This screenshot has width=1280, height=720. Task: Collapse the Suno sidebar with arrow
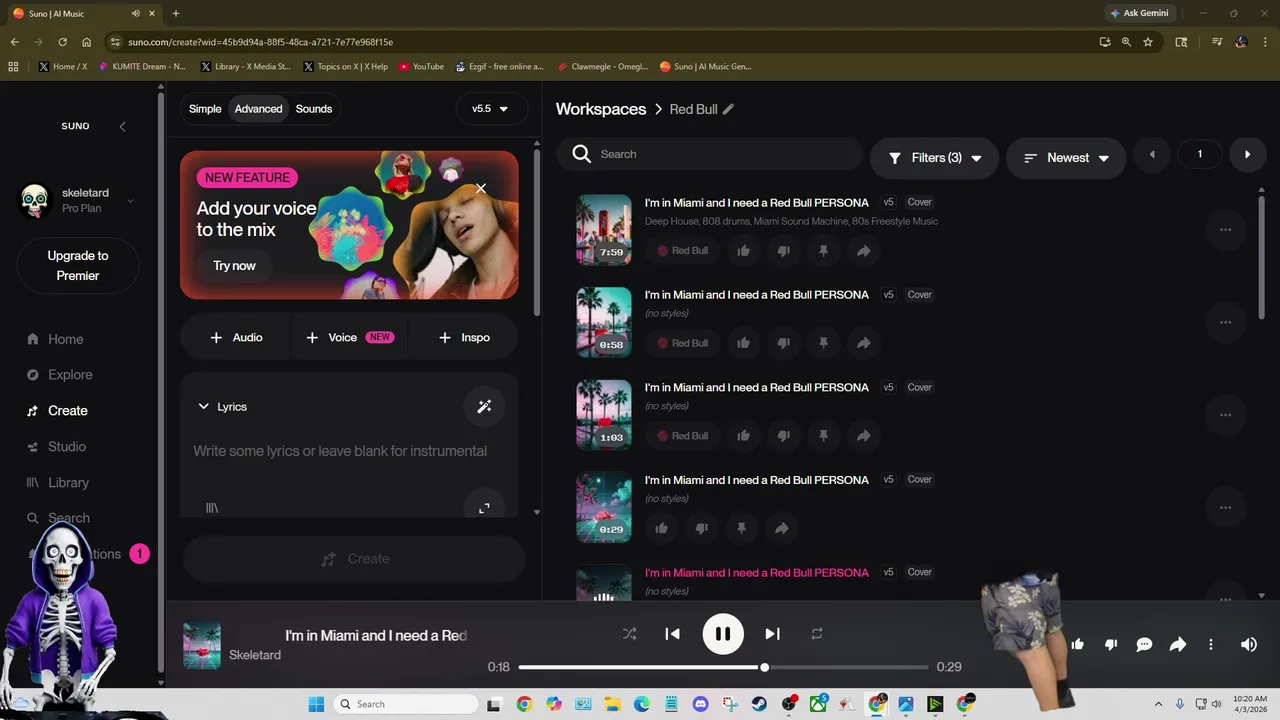(x=122, y=126)
